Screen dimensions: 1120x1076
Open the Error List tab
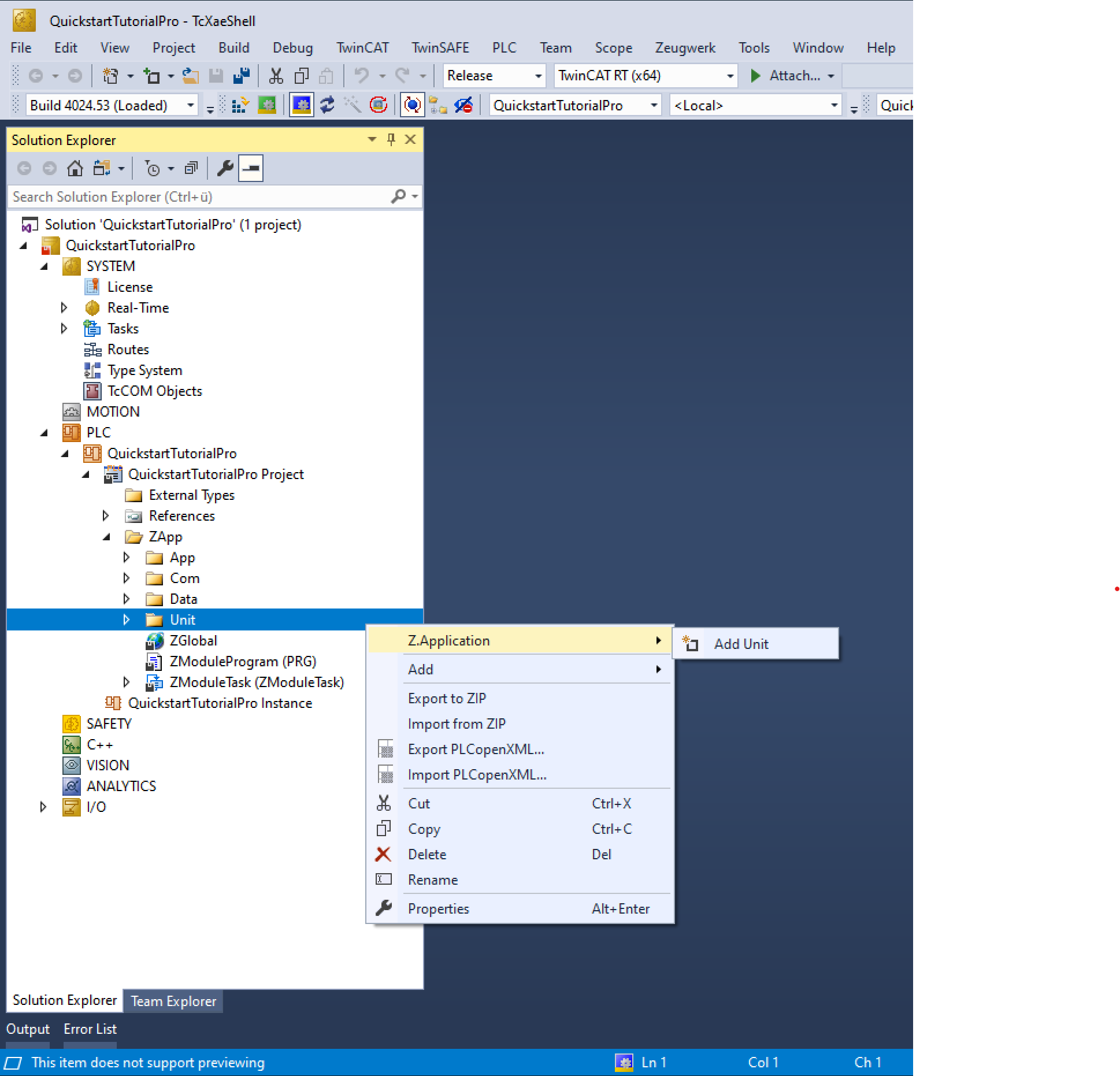tap(90, 1029)
